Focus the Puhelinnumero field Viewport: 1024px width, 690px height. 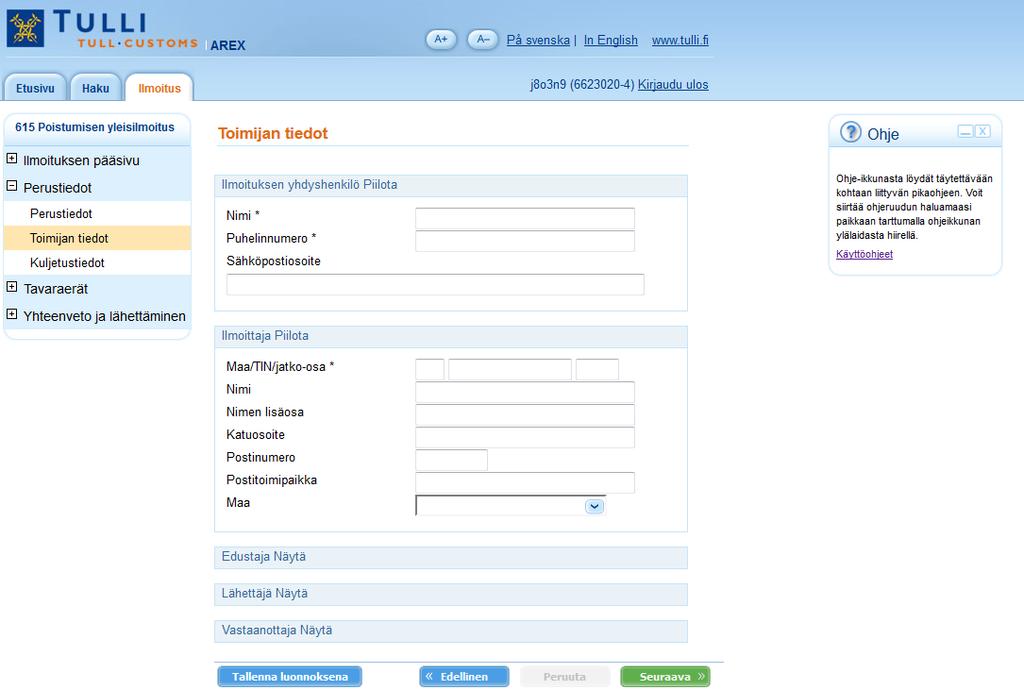(525, 241)
